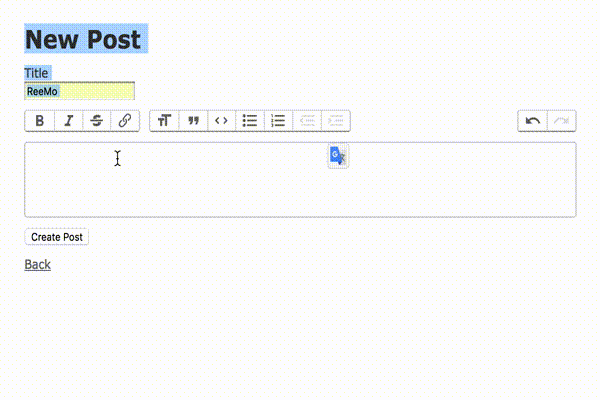
Task: Click the New Post heading
Action: coord(85,39)
